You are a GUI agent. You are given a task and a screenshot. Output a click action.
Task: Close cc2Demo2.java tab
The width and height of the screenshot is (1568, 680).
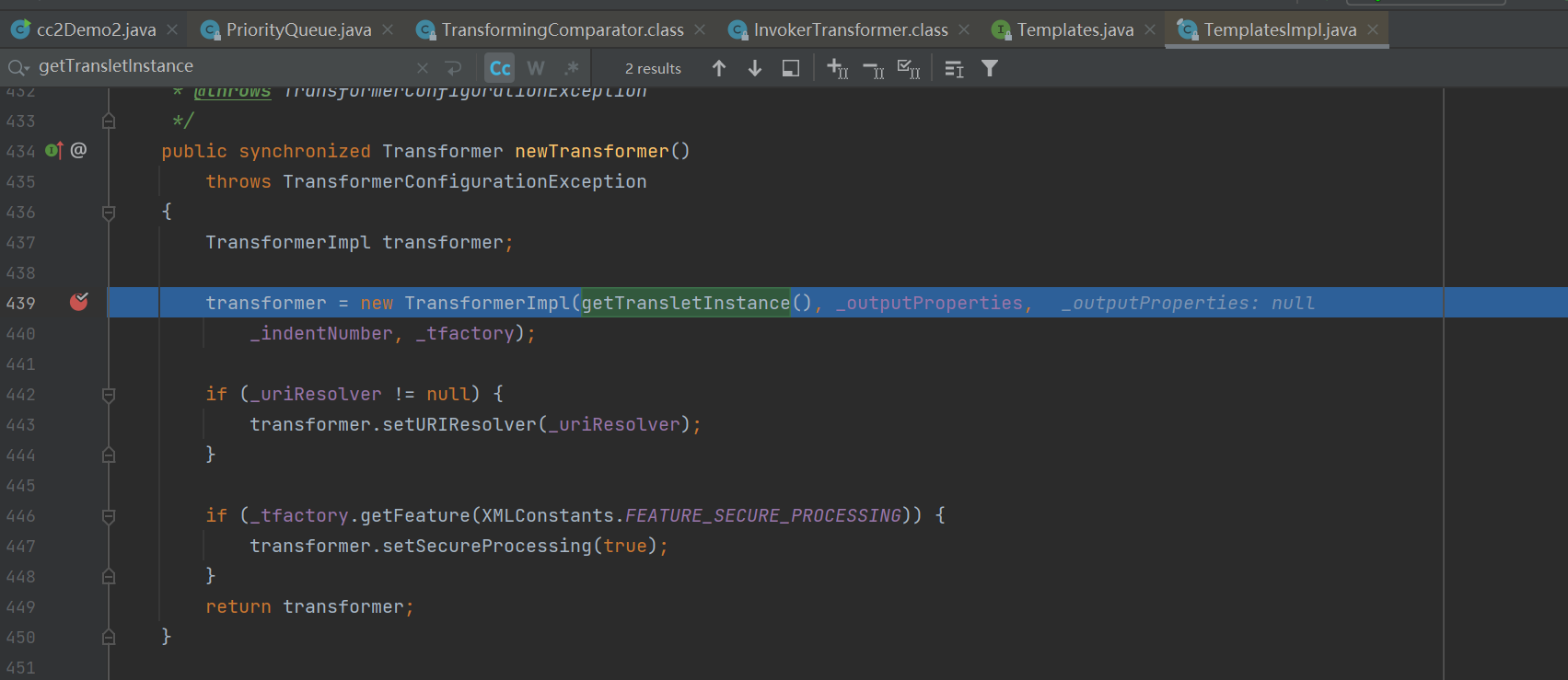[x=172, y=30]
